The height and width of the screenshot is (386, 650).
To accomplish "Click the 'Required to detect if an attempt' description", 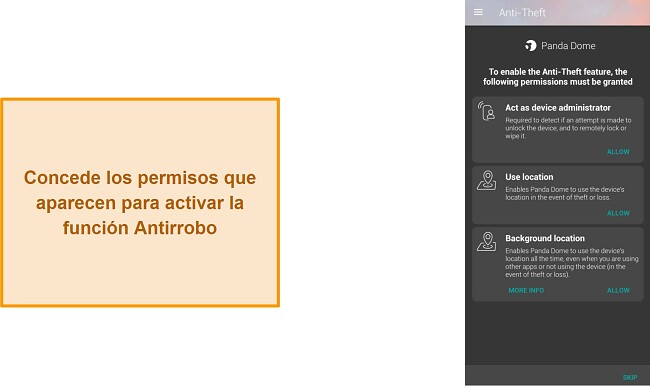I will pos(568,128).
